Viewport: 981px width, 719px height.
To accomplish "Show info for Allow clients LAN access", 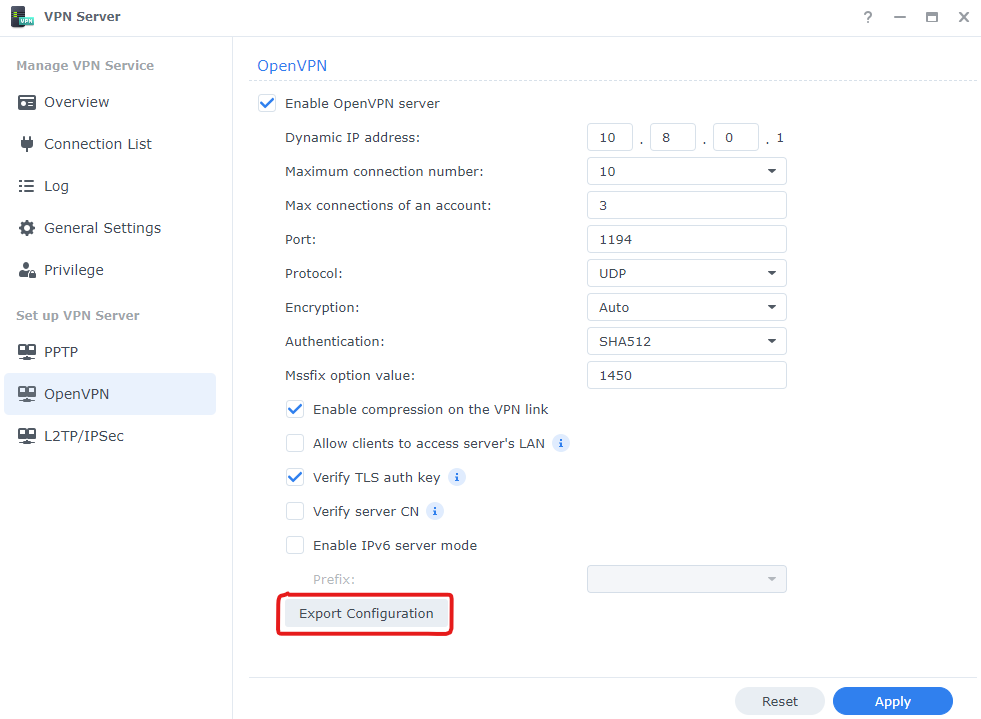I will click(x=561, y=443).
